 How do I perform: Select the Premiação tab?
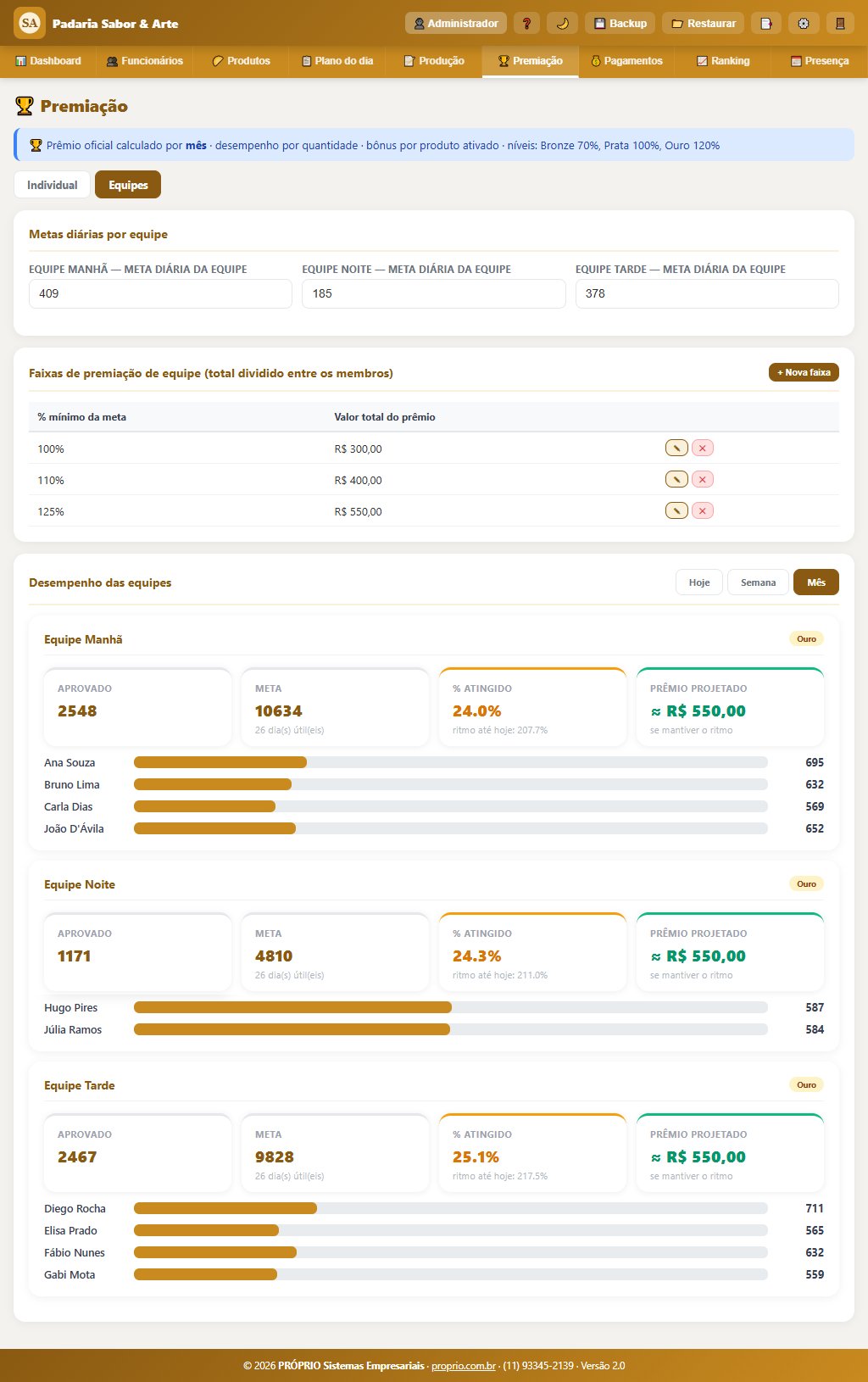pos(531,61)
